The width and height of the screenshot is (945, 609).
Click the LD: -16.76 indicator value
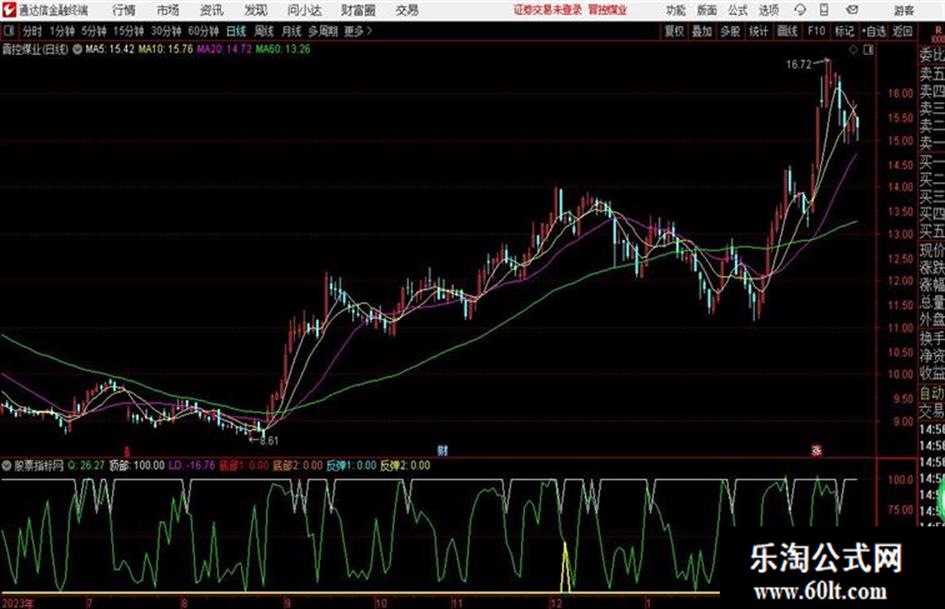[192, 465]
